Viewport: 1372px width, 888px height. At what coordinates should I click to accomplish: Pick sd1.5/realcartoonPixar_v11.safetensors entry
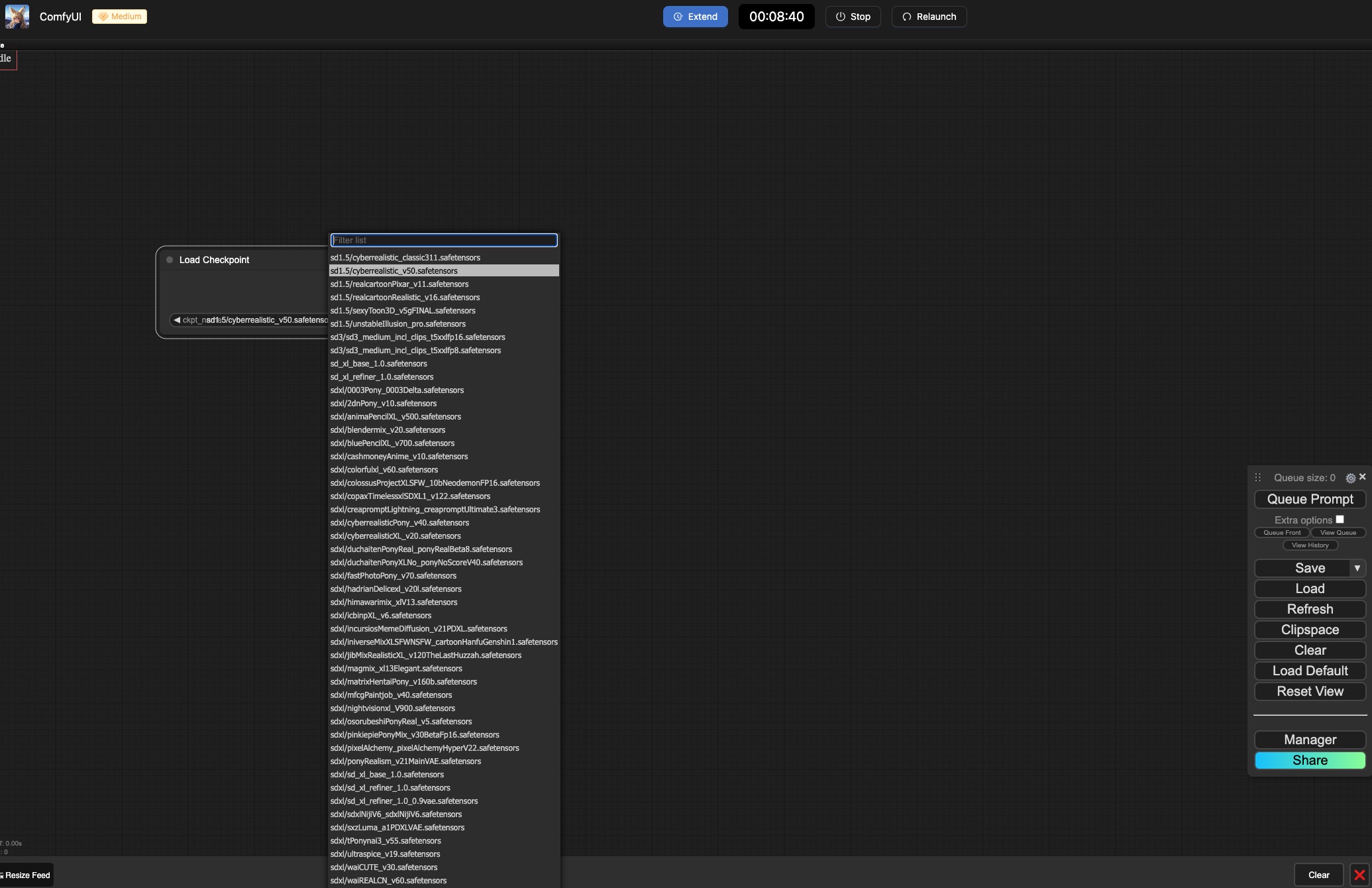click(x=399, y=284)
